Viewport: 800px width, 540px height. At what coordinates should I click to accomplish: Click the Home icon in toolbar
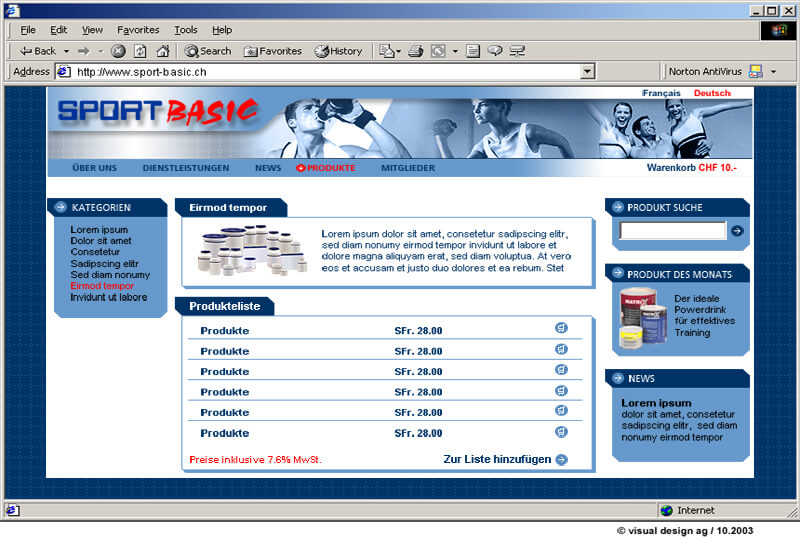(x=163, y=51)
